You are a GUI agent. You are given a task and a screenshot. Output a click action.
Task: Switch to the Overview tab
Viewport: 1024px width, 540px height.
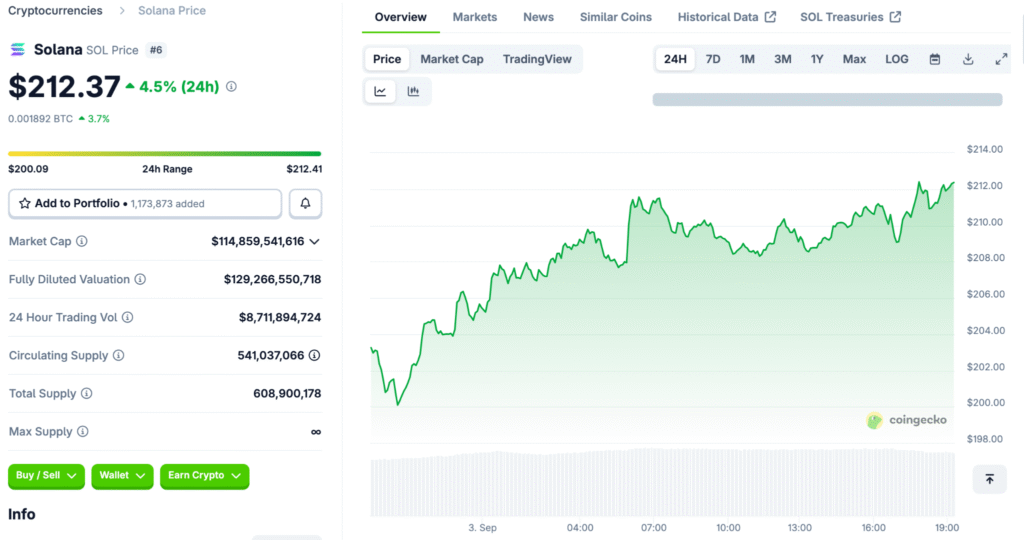coord(400,17)
